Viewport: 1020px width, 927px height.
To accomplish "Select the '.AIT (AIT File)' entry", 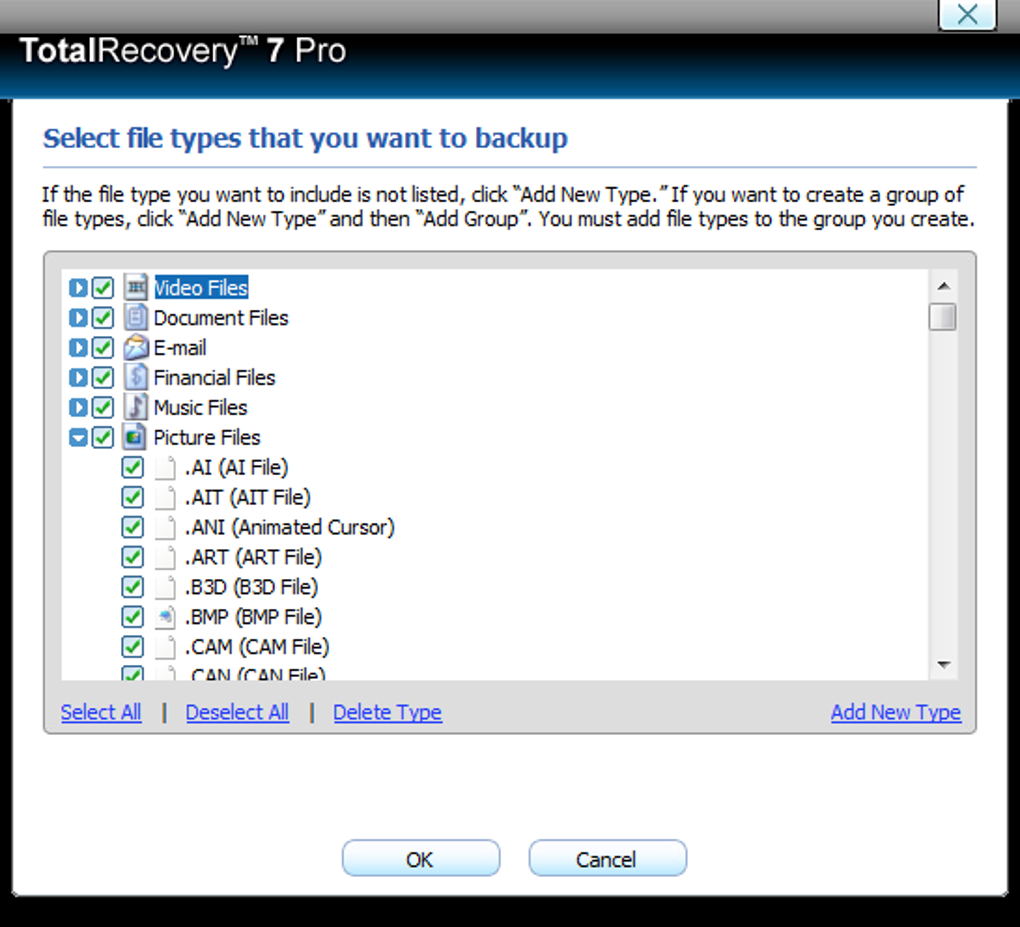I will click(248, 497).
